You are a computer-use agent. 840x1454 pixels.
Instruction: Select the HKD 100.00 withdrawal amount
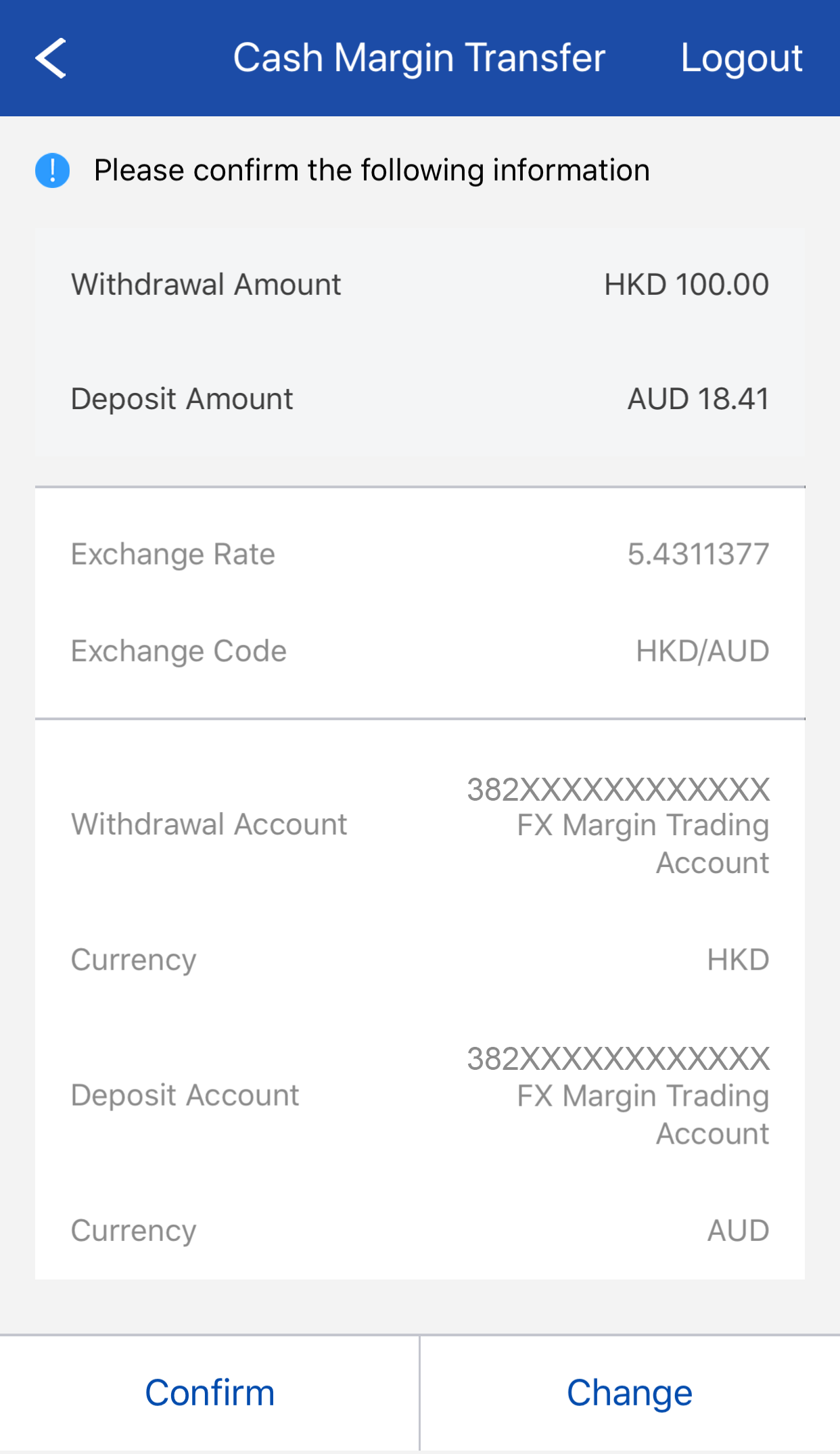(686, 285)
